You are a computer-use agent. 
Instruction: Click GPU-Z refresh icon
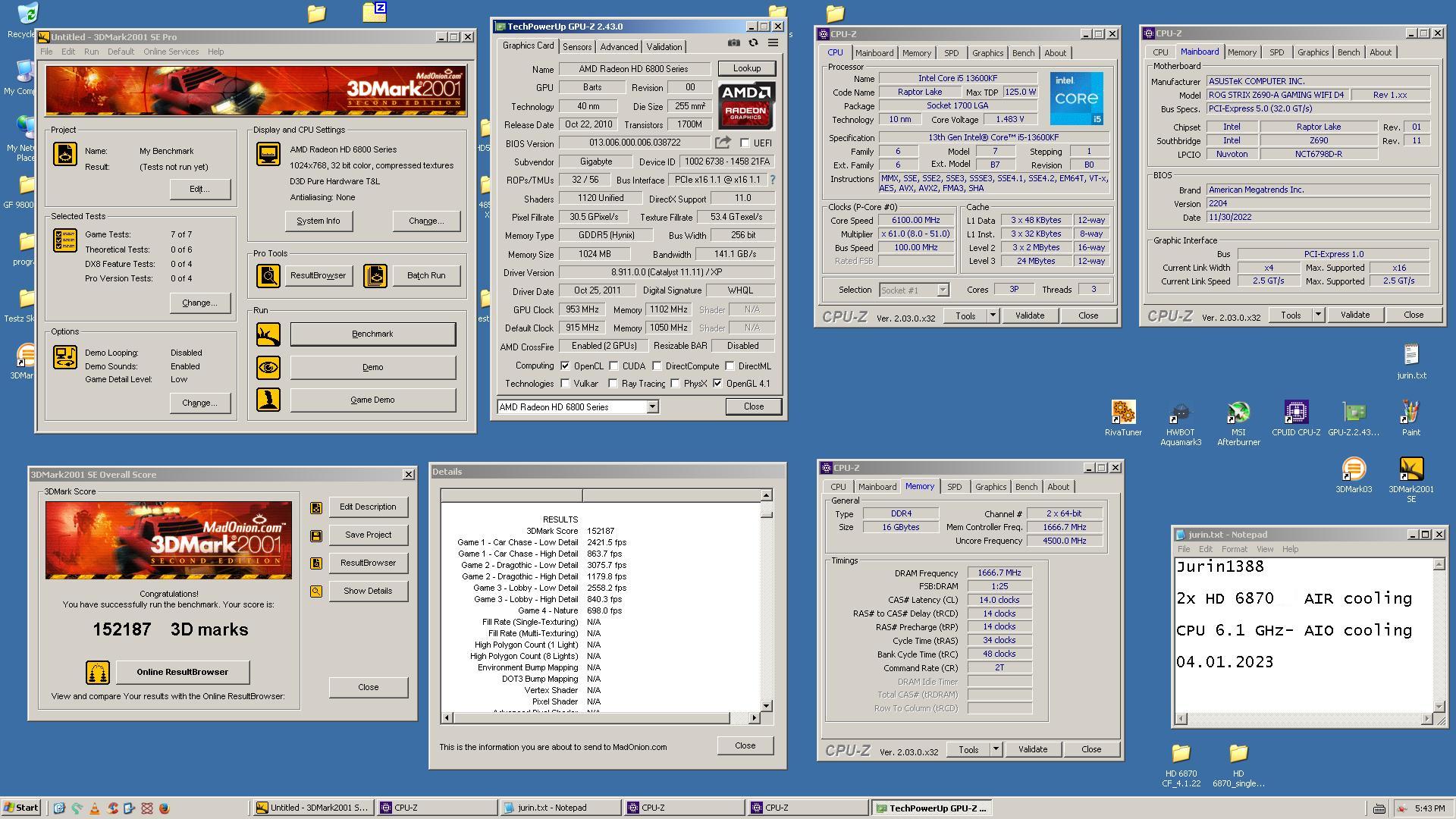pos(753,43)
